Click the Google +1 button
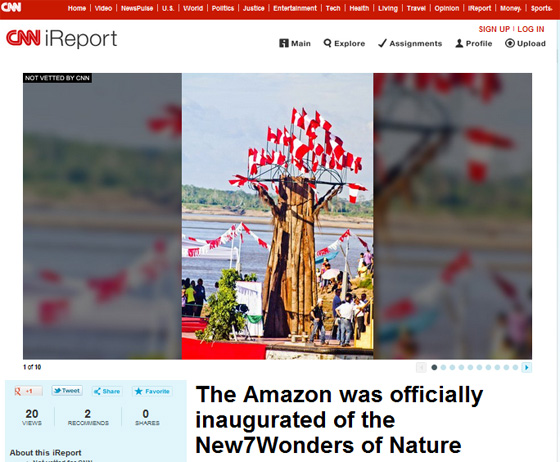 coord(29,391)
